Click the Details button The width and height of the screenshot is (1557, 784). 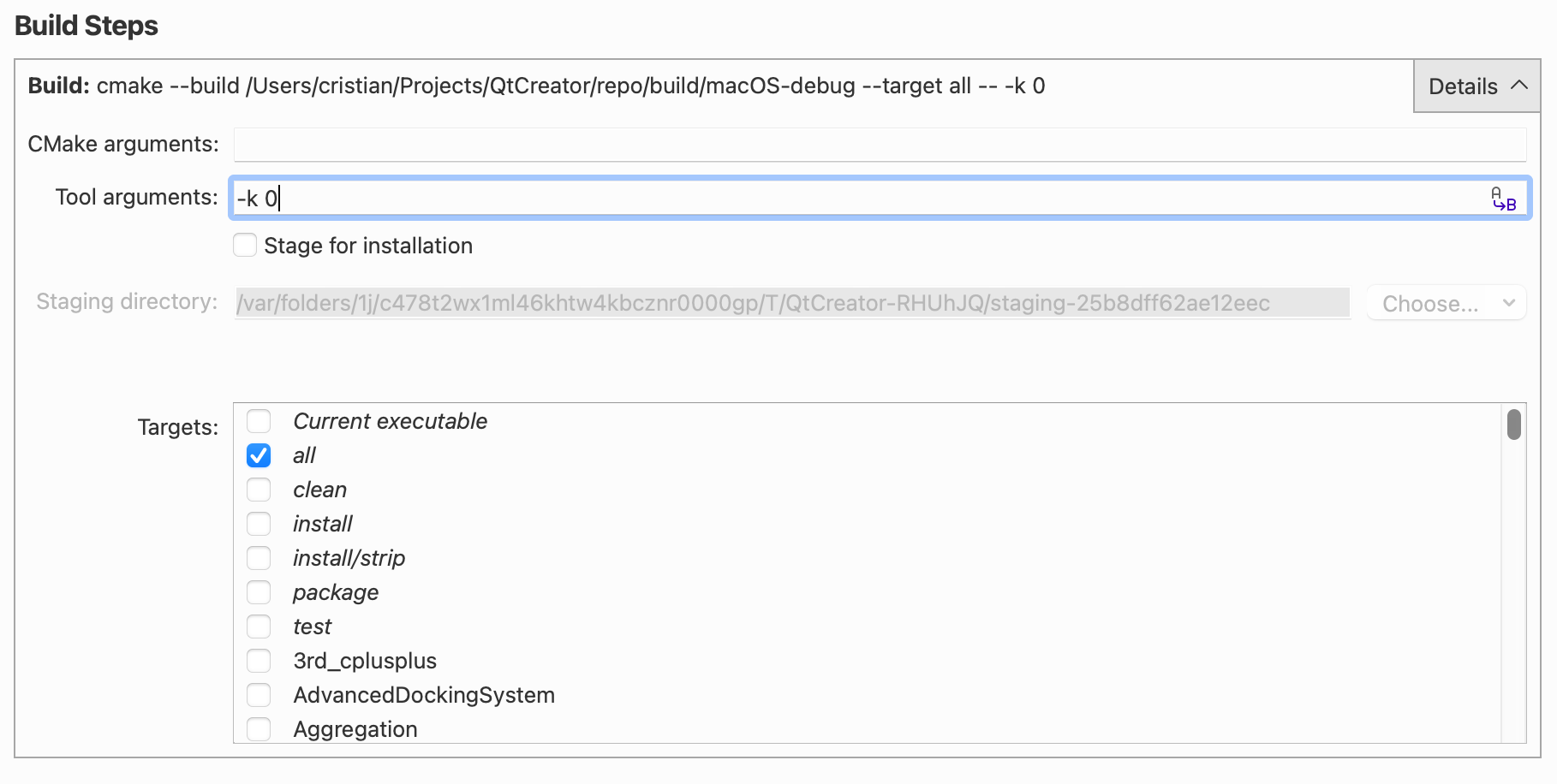[1465, 86]
